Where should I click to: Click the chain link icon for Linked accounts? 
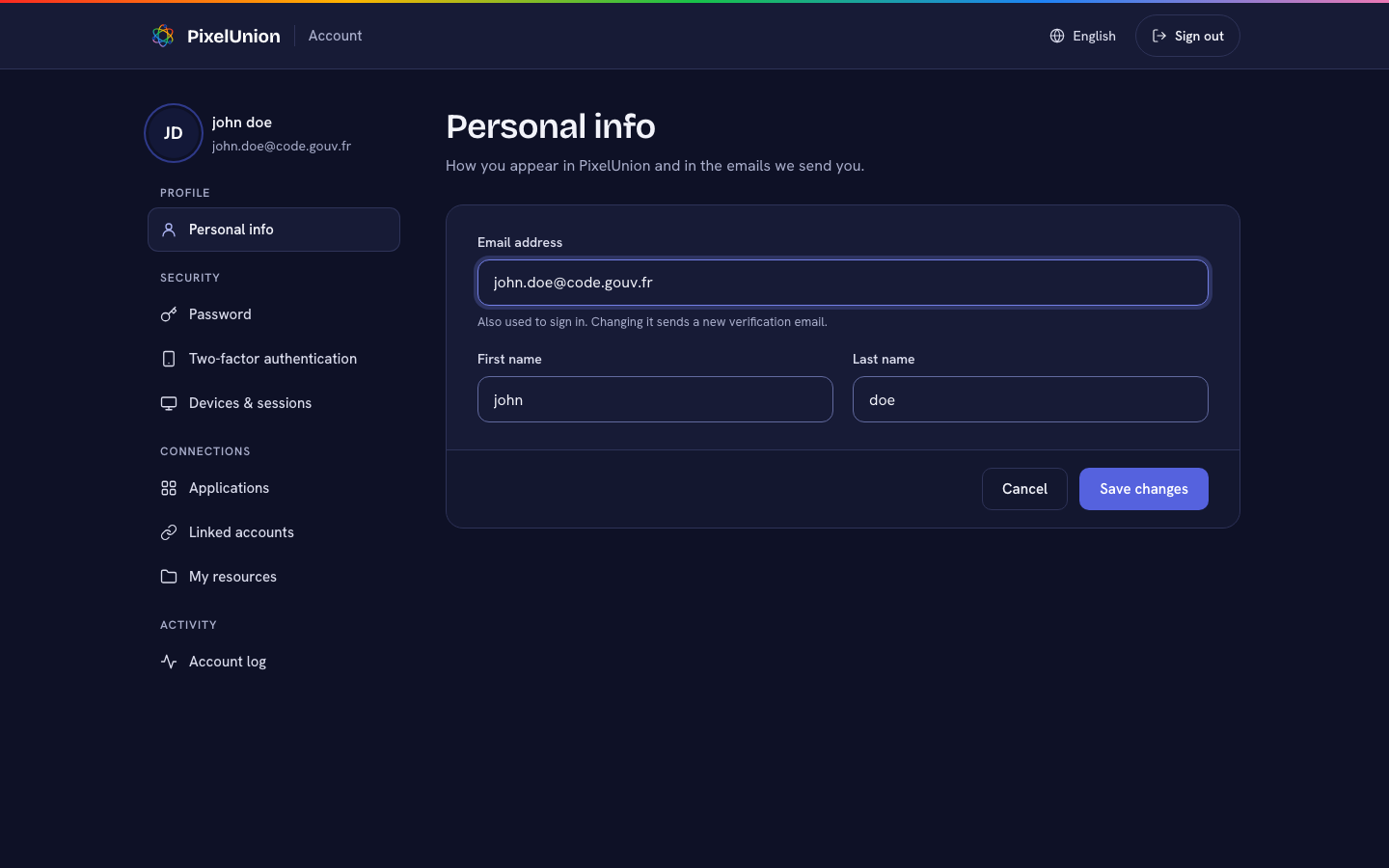click(x=169, y=532)
